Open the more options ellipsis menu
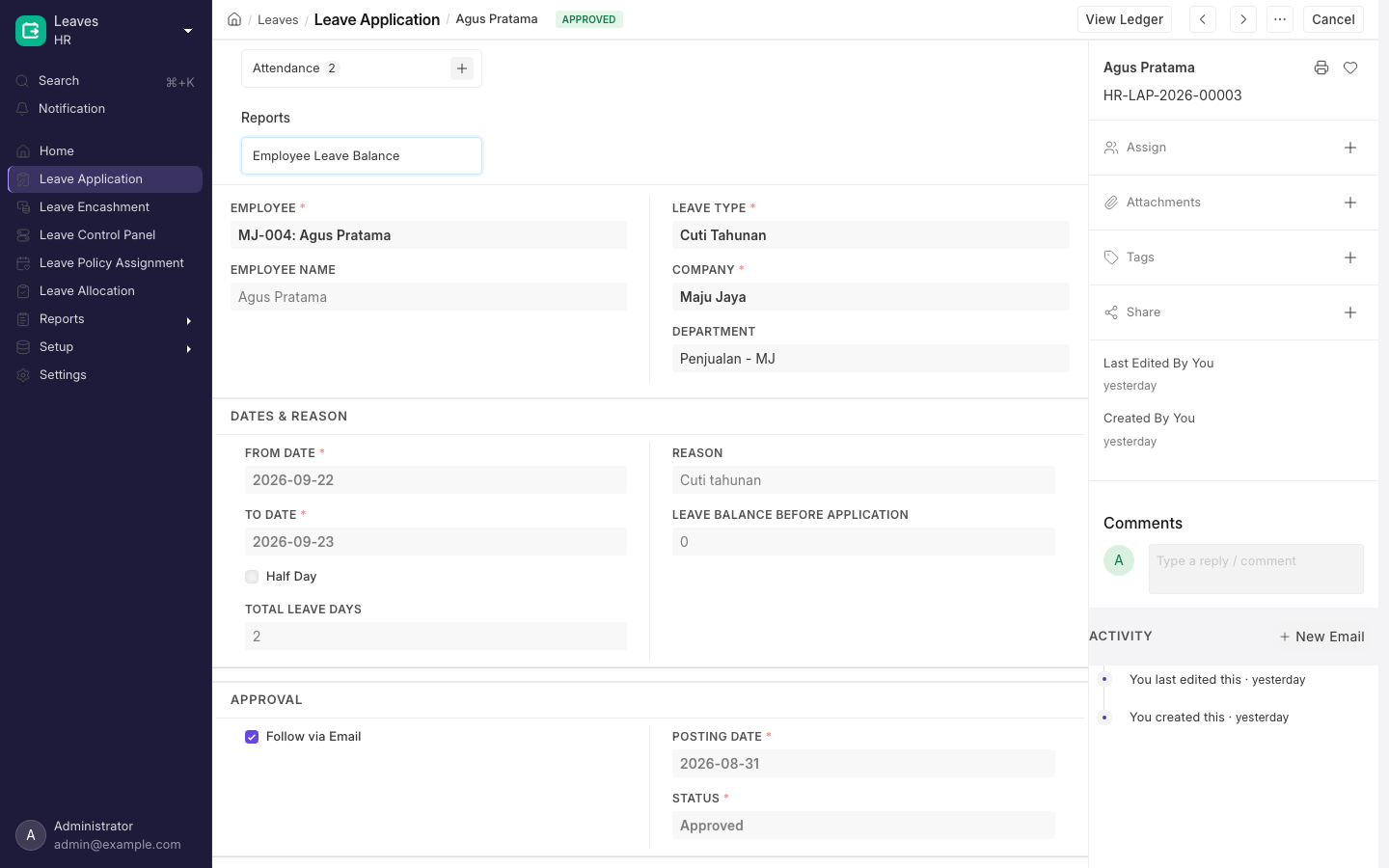 (x=1280, y=19)
